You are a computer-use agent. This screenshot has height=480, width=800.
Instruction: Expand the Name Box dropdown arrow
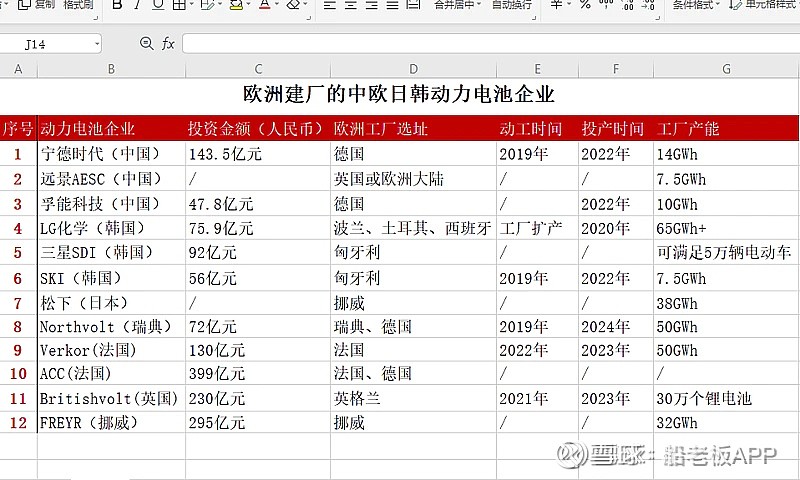97,44
